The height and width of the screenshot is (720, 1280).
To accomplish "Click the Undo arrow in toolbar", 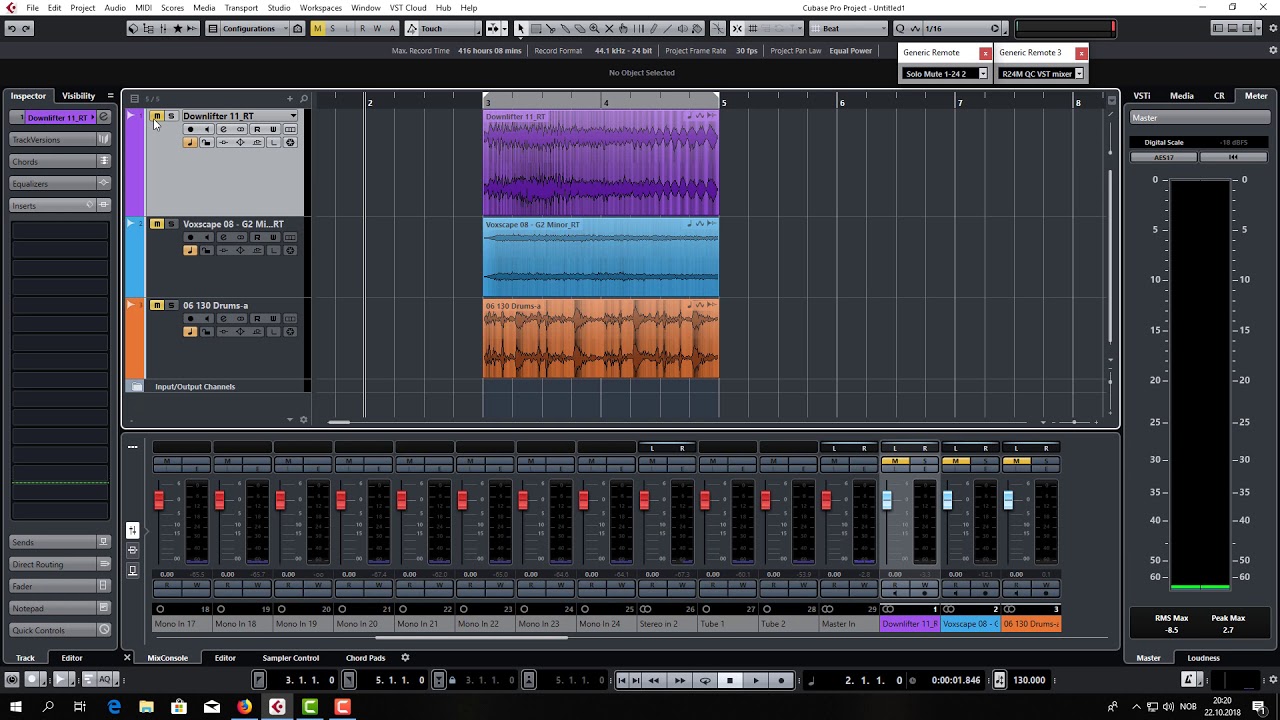I will tap(11, 28).
